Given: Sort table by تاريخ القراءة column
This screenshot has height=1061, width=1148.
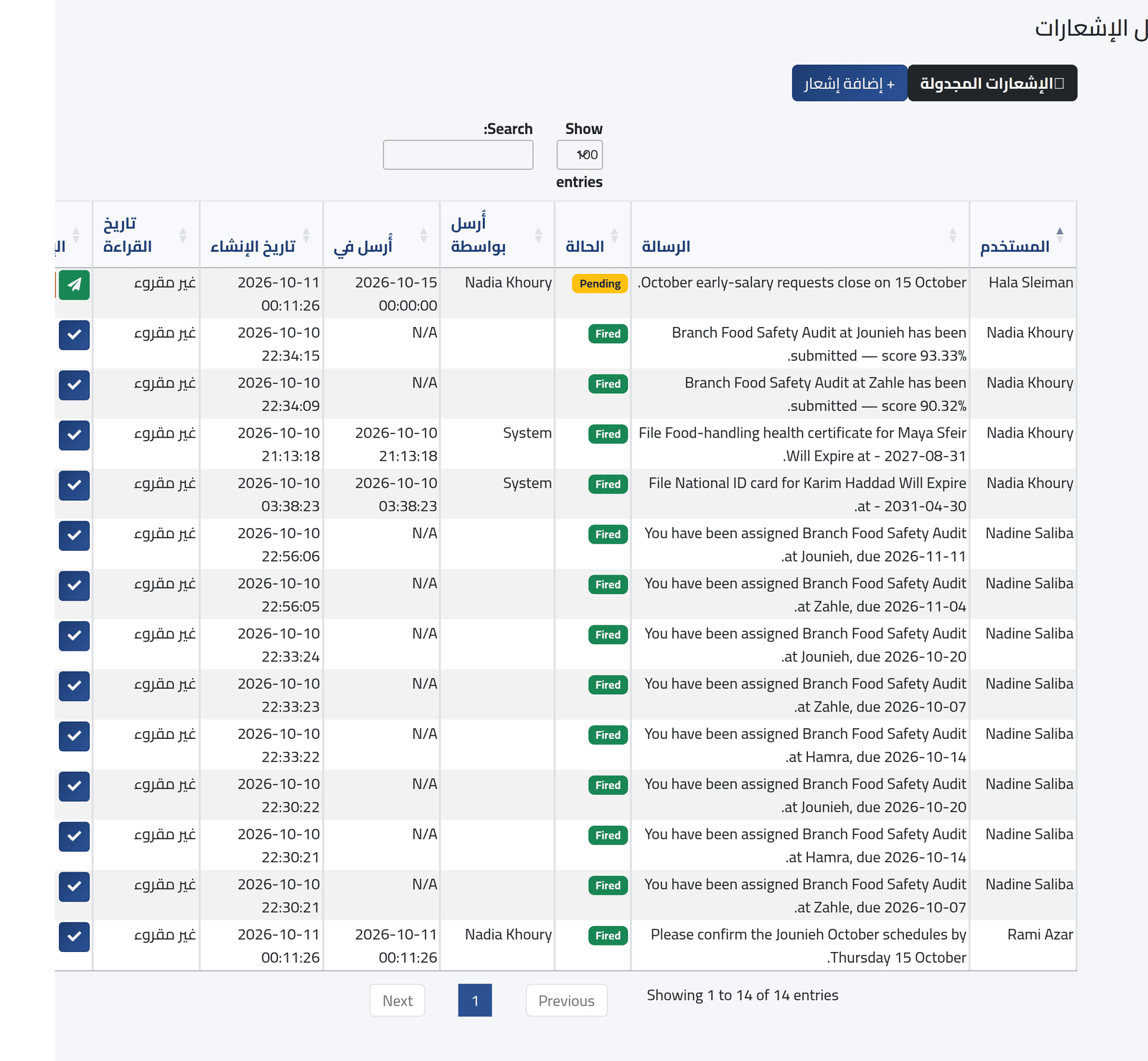Looking at the screenshot, I should [x=146, y=235].
